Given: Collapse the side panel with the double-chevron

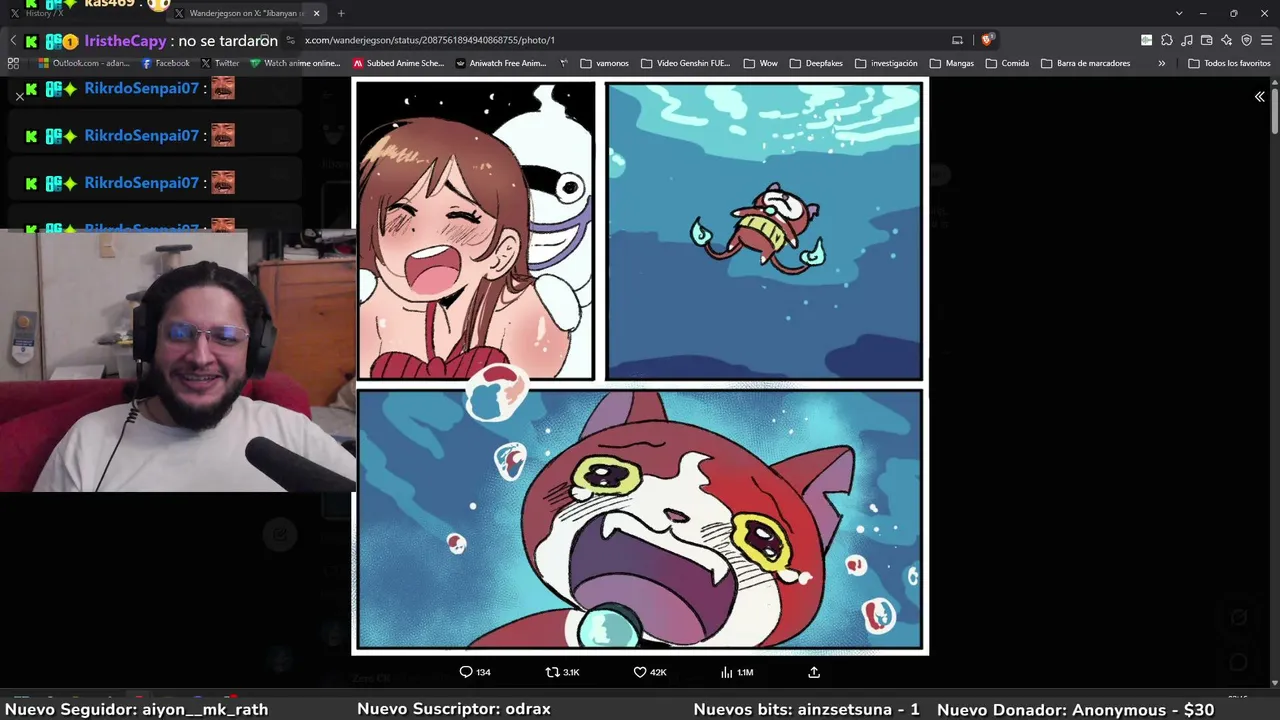Looking at the screenshot, I should pos(1259,97).
